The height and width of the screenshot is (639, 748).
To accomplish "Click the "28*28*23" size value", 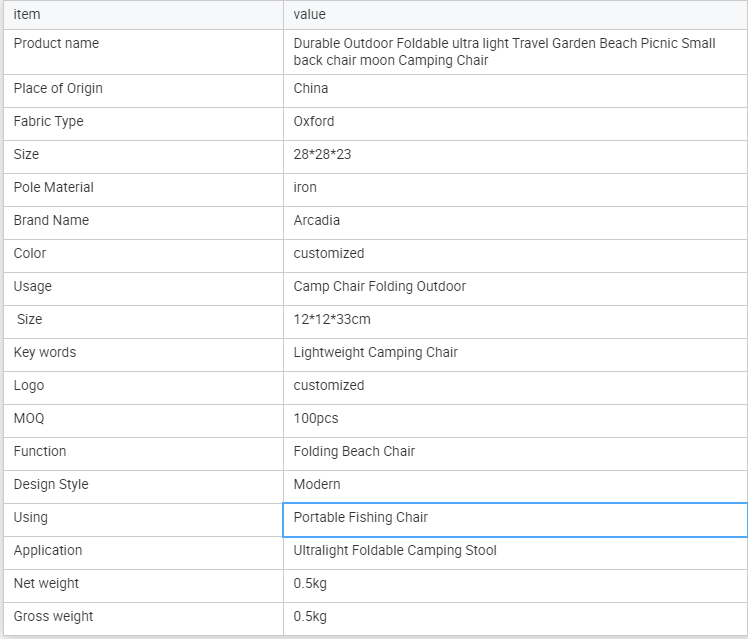I will [320, 154].
